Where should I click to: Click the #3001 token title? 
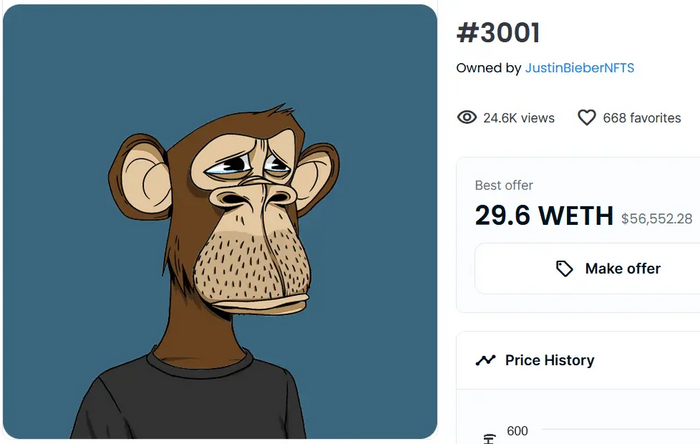point(498,33)
